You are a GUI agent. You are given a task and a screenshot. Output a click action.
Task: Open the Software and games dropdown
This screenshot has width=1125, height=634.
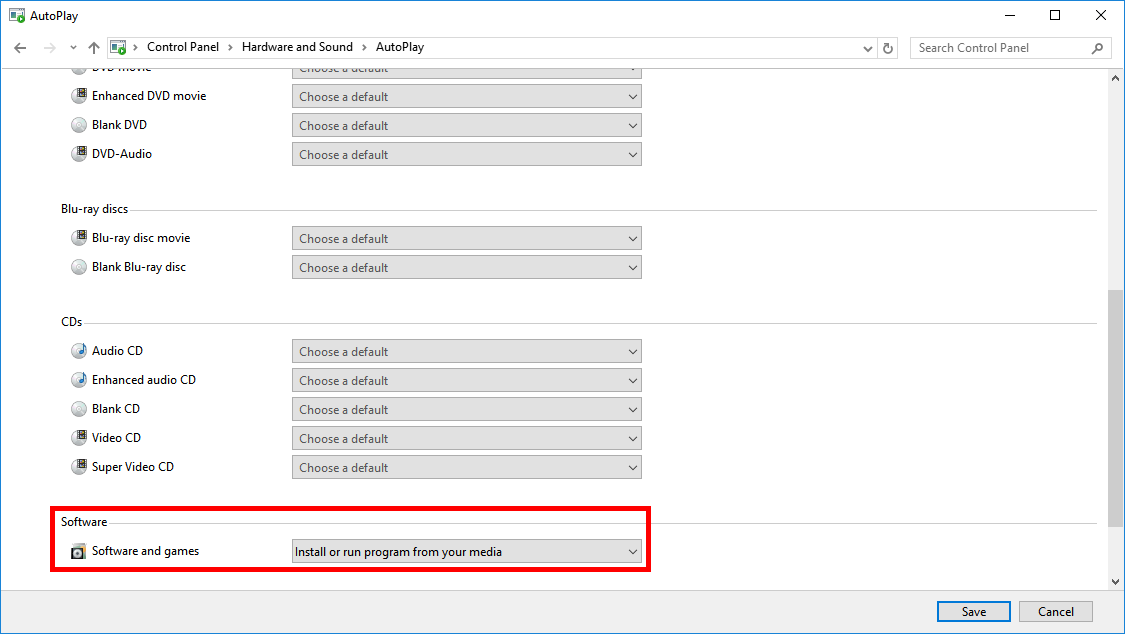466,552
